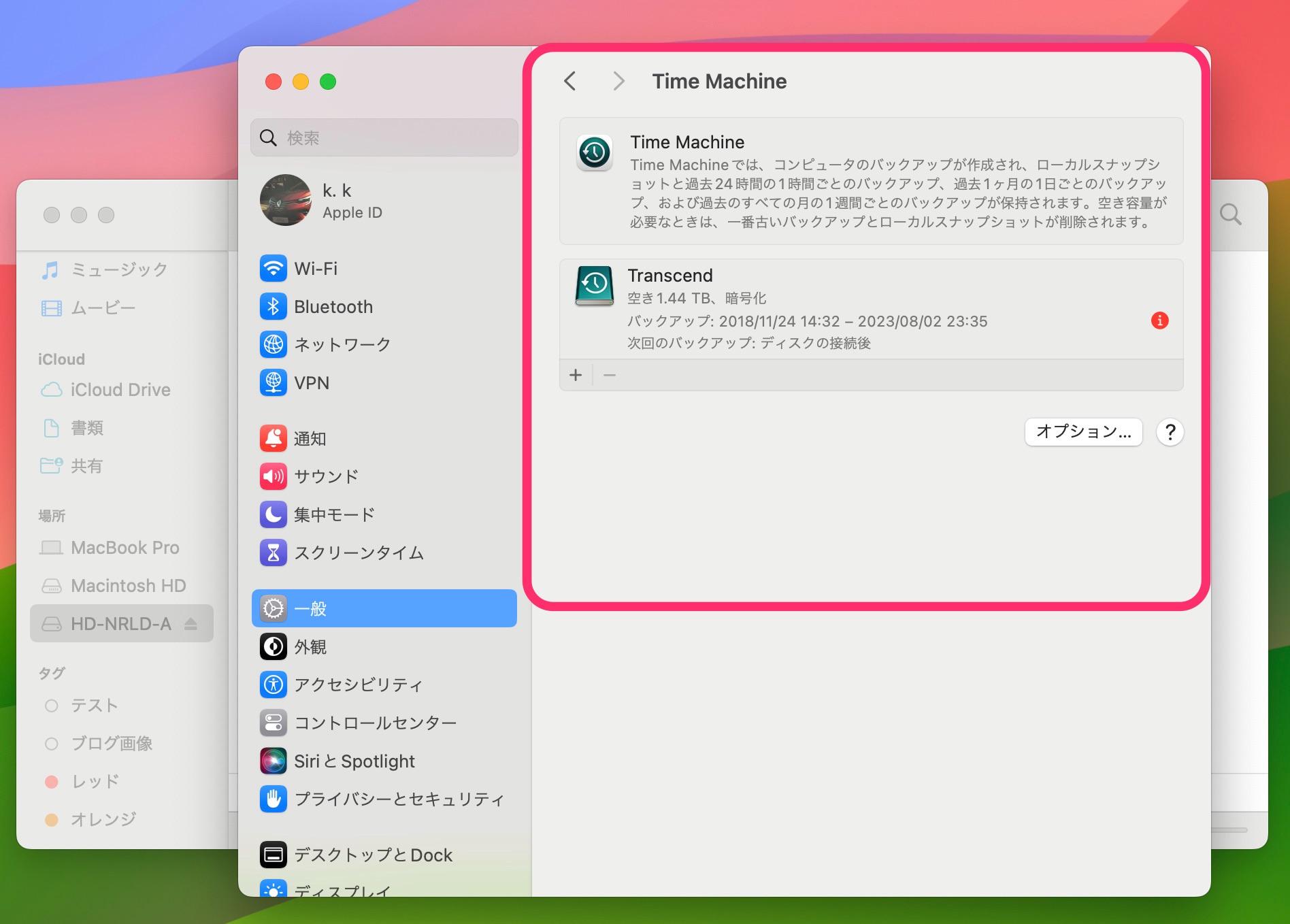Image resolution: width=1290 pixels, height=924 pixels.
Task: Open コントロールセンター settings
Action: point(384,723)
